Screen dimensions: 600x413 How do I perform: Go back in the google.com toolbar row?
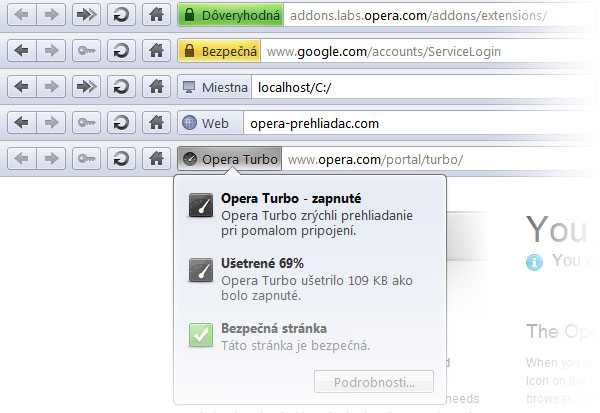tap(22, 51)
